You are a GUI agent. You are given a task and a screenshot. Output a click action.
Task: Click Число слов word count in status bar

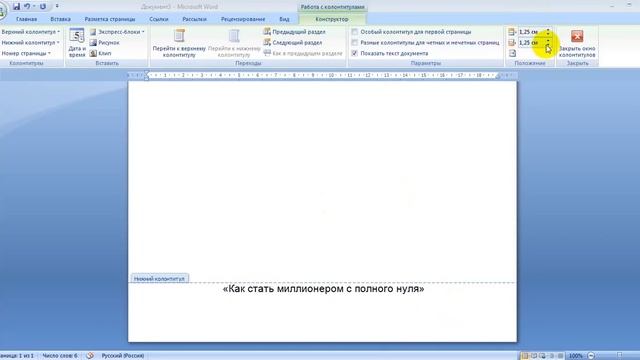[x=60, y=356]
